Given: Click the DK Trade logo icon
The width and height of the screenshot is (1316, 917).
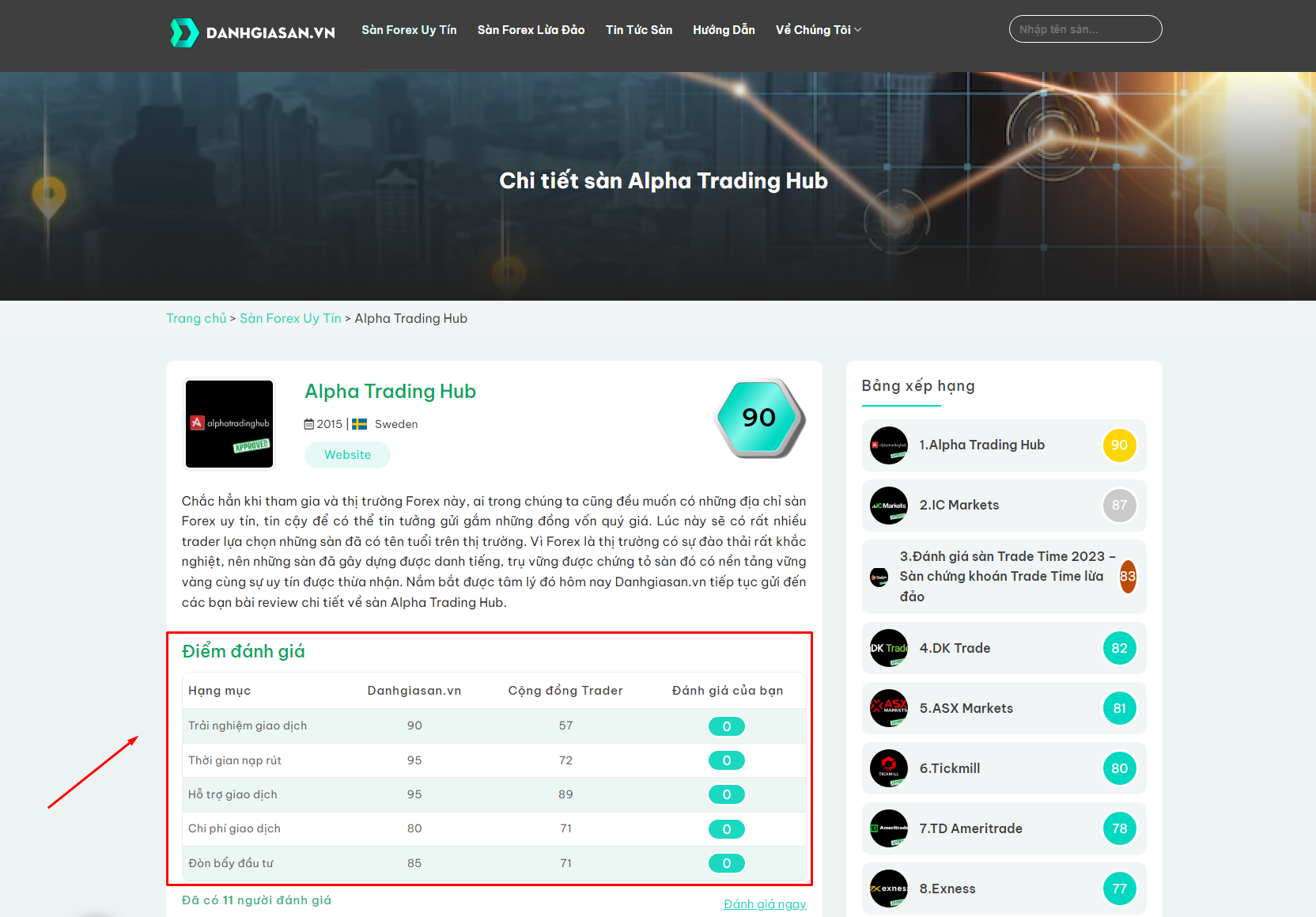Looking at the screenshot, I should coord(889,649).
